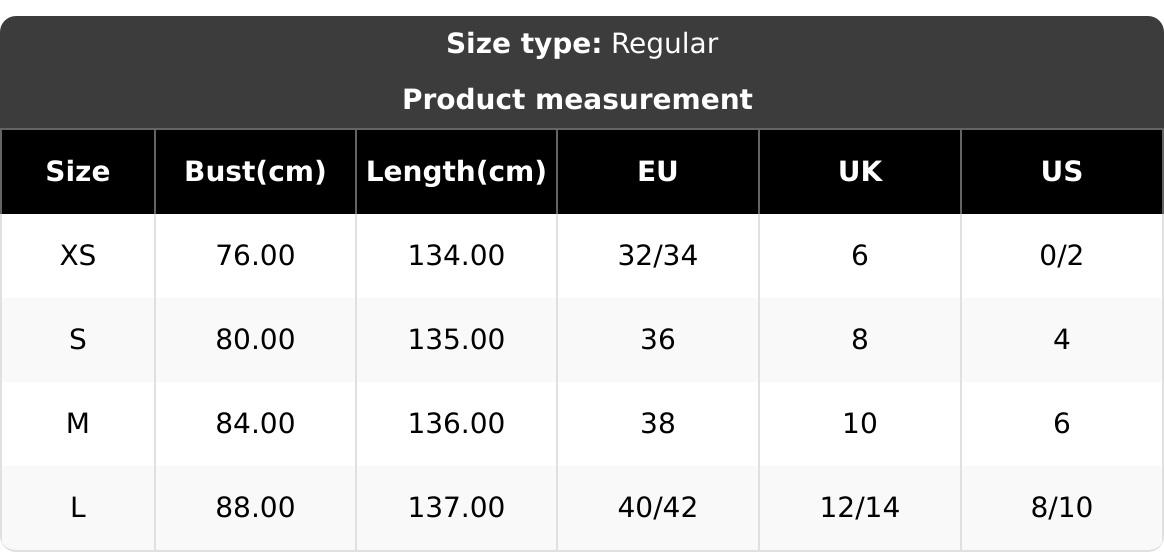Select the EU column header

pyautogui.click(x=658, y=172)
